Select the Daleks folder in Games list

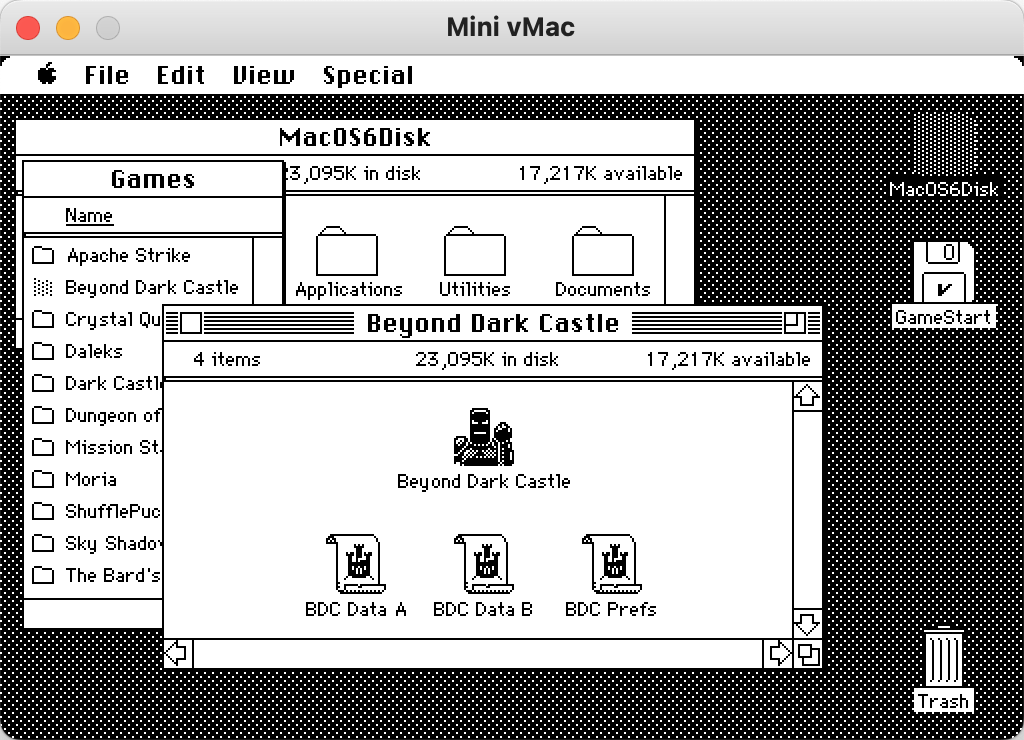[77, 351]
